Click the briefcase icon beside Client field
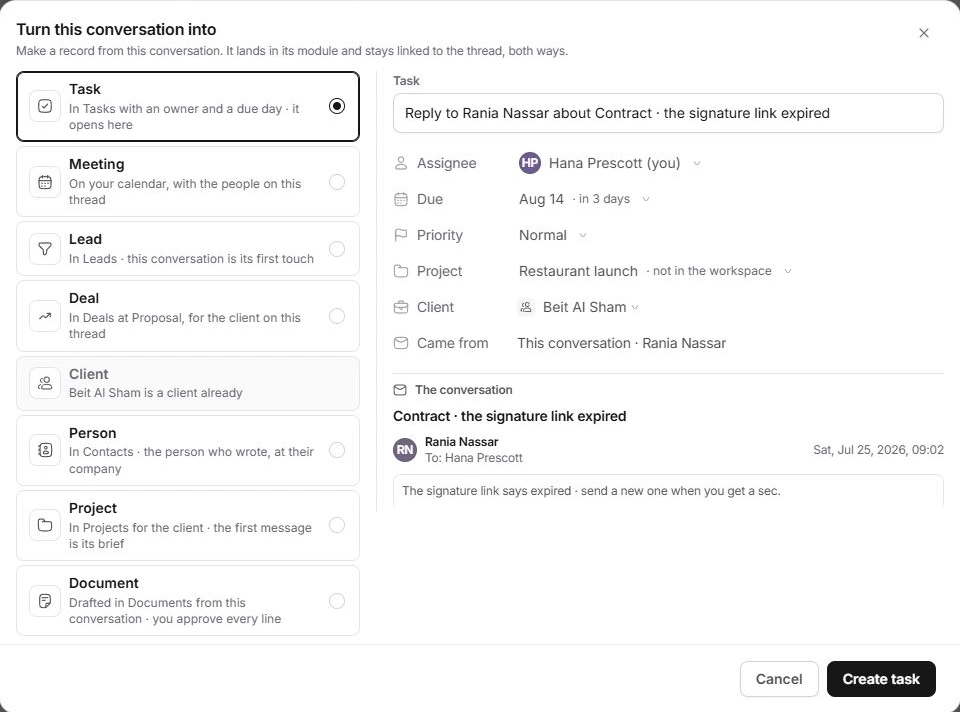Screen dimensions: 960x712 tap(401, 307)
